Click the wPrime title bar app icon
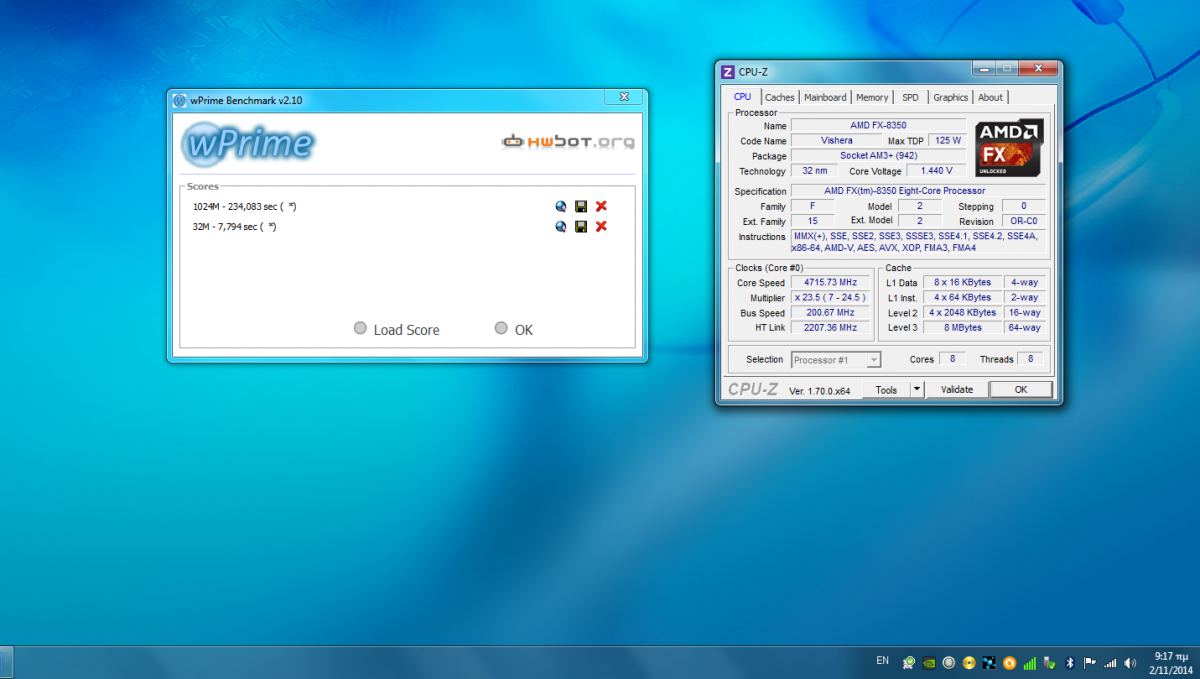The height and width of the screenshot is (679, 1200). 179,100
